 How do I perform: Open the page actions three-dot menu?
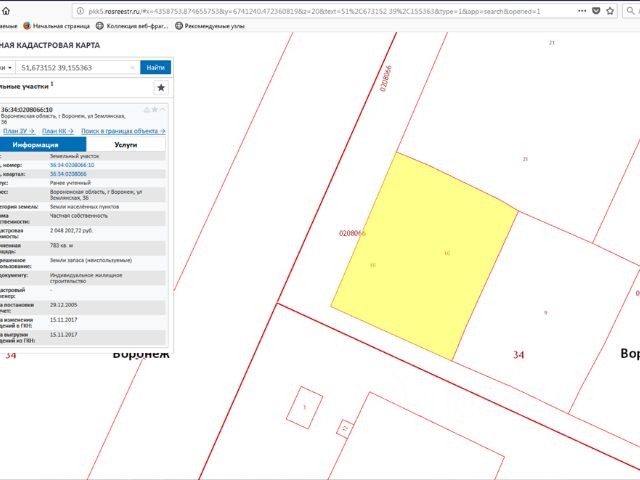coord(582,11)
